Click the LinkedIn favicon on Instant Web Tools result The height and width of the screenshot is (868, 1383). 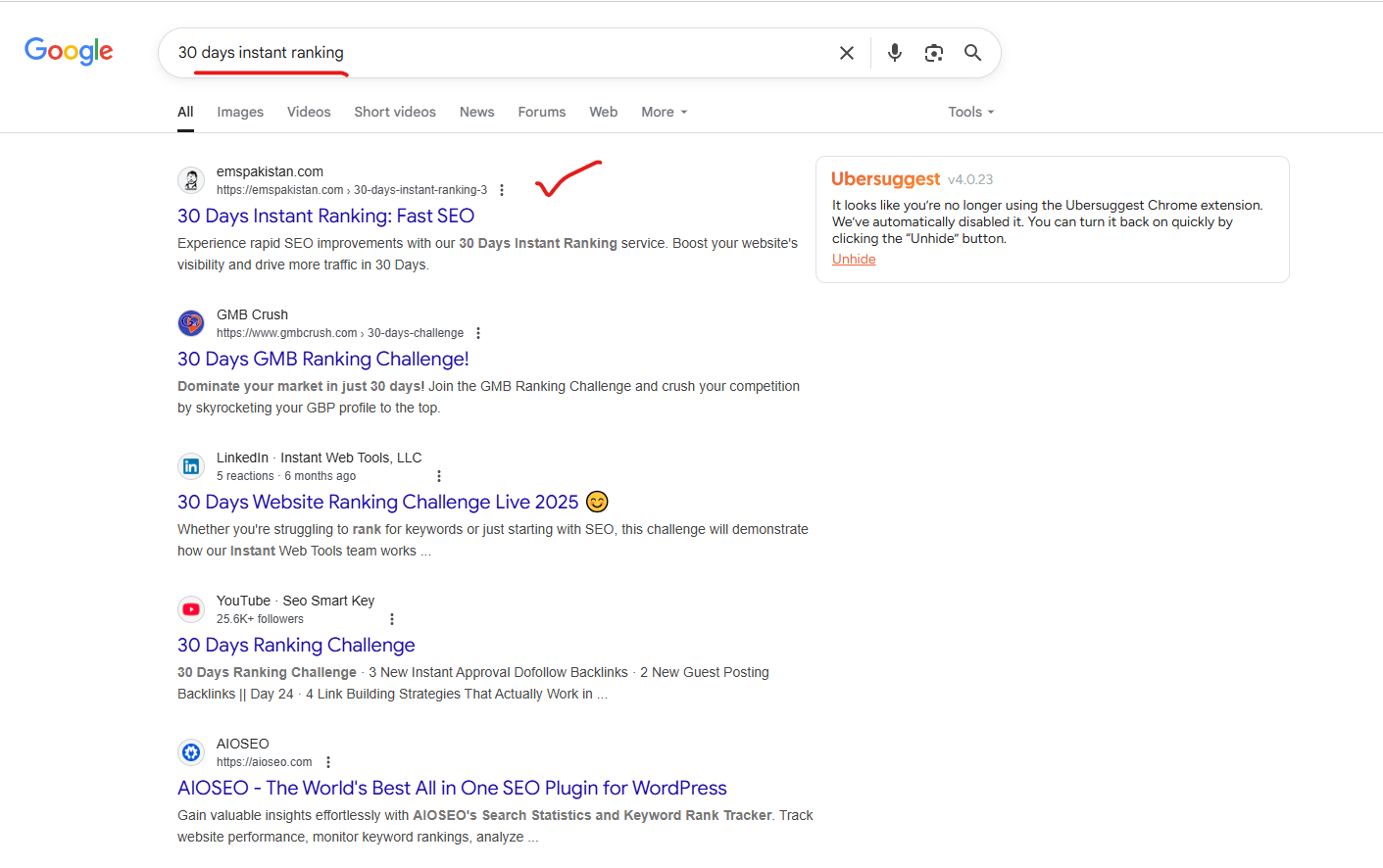pyautogui.click(x=191, y=466)
